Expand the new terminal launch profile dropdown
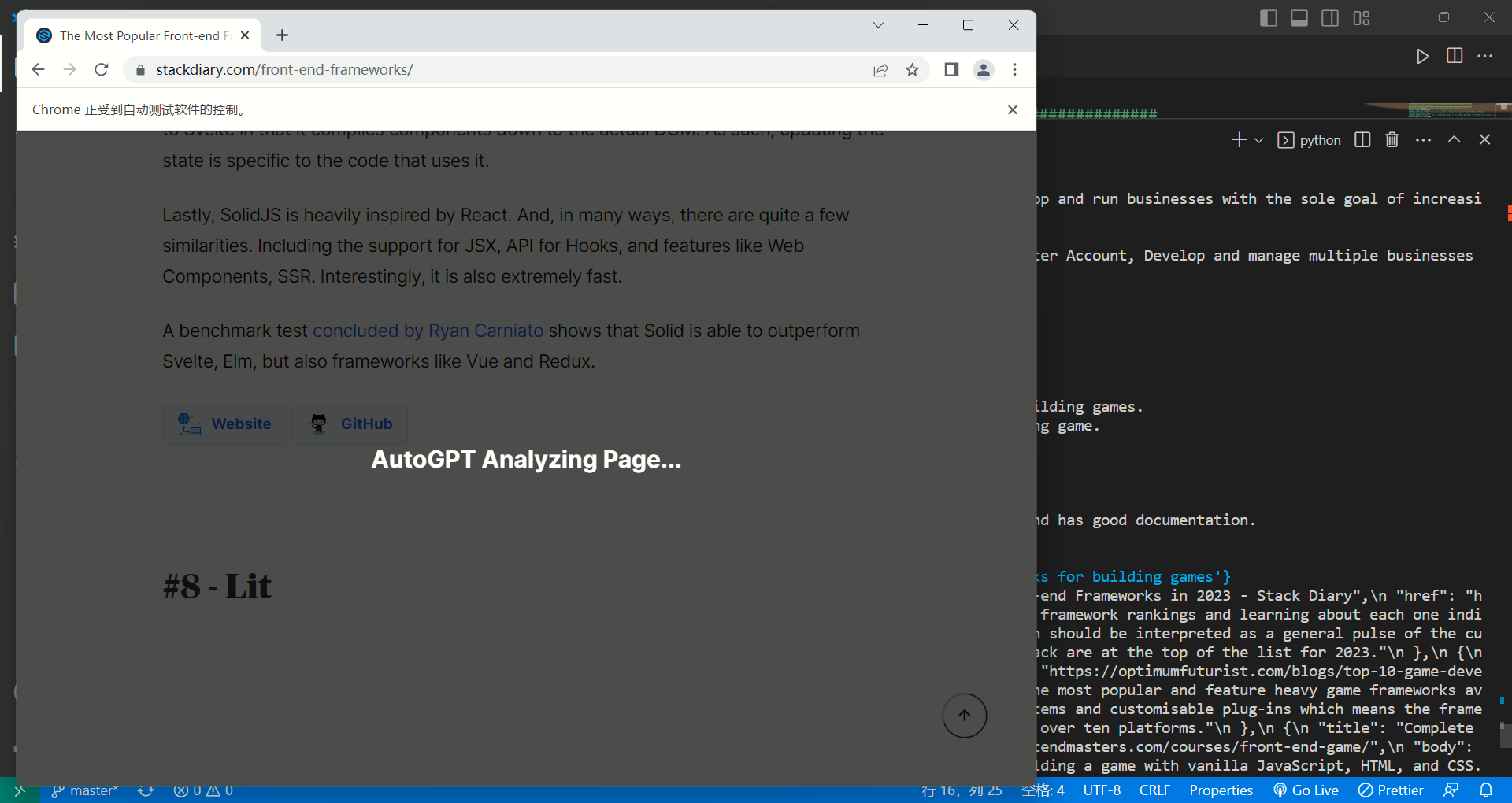The image size is (1512, 803). point(1259,140)
